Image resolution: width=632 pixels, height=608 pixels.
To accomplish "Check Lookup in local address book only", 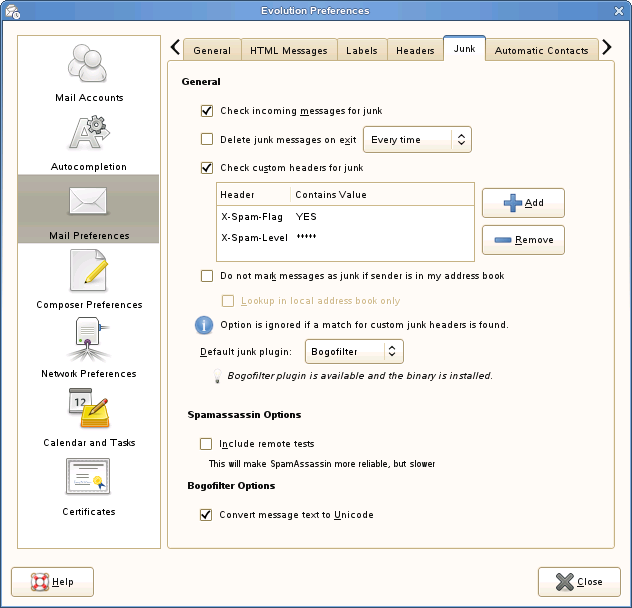I will point(228,301).
